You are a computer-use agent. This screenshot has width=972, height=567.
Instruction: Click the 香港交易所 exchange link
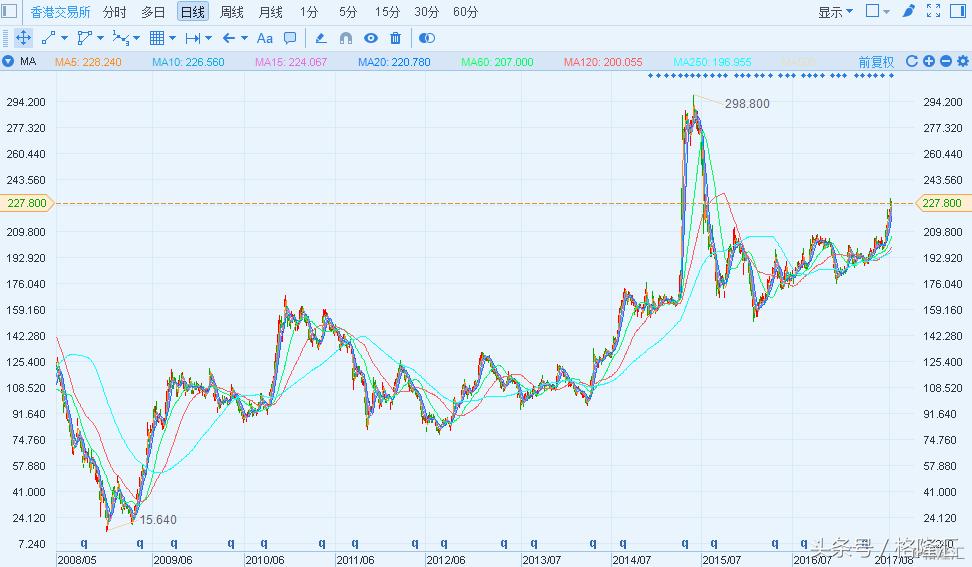[x=60, y=12]
